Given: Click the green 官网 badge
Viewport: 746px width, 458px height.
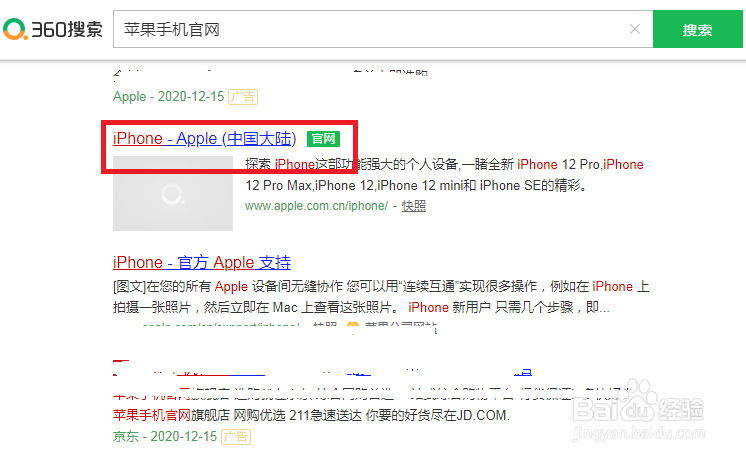Looking at the screenshot, I should [x=324, y=139].
